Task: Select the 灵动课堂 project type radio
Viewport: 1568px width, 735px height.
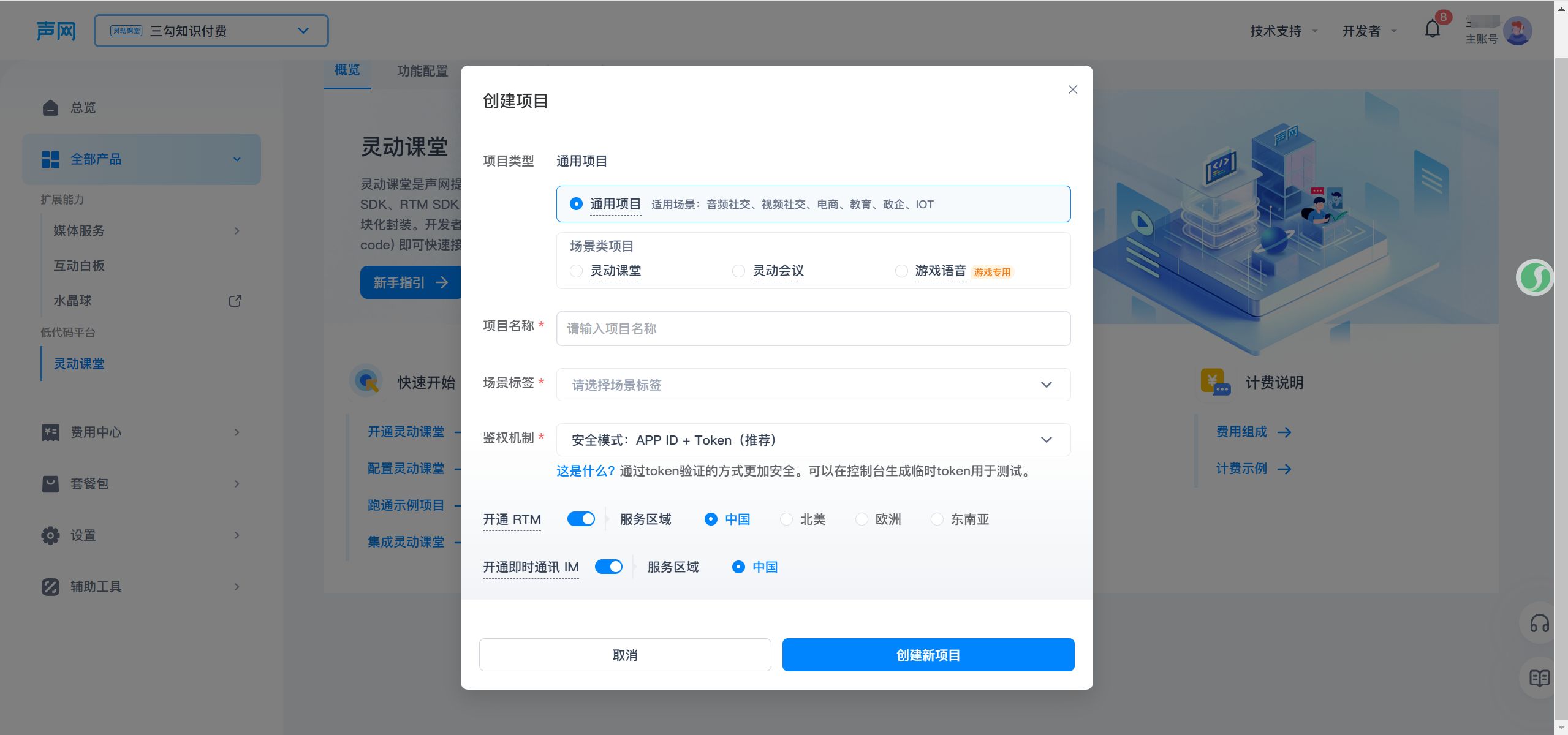Action: (576, 271)
